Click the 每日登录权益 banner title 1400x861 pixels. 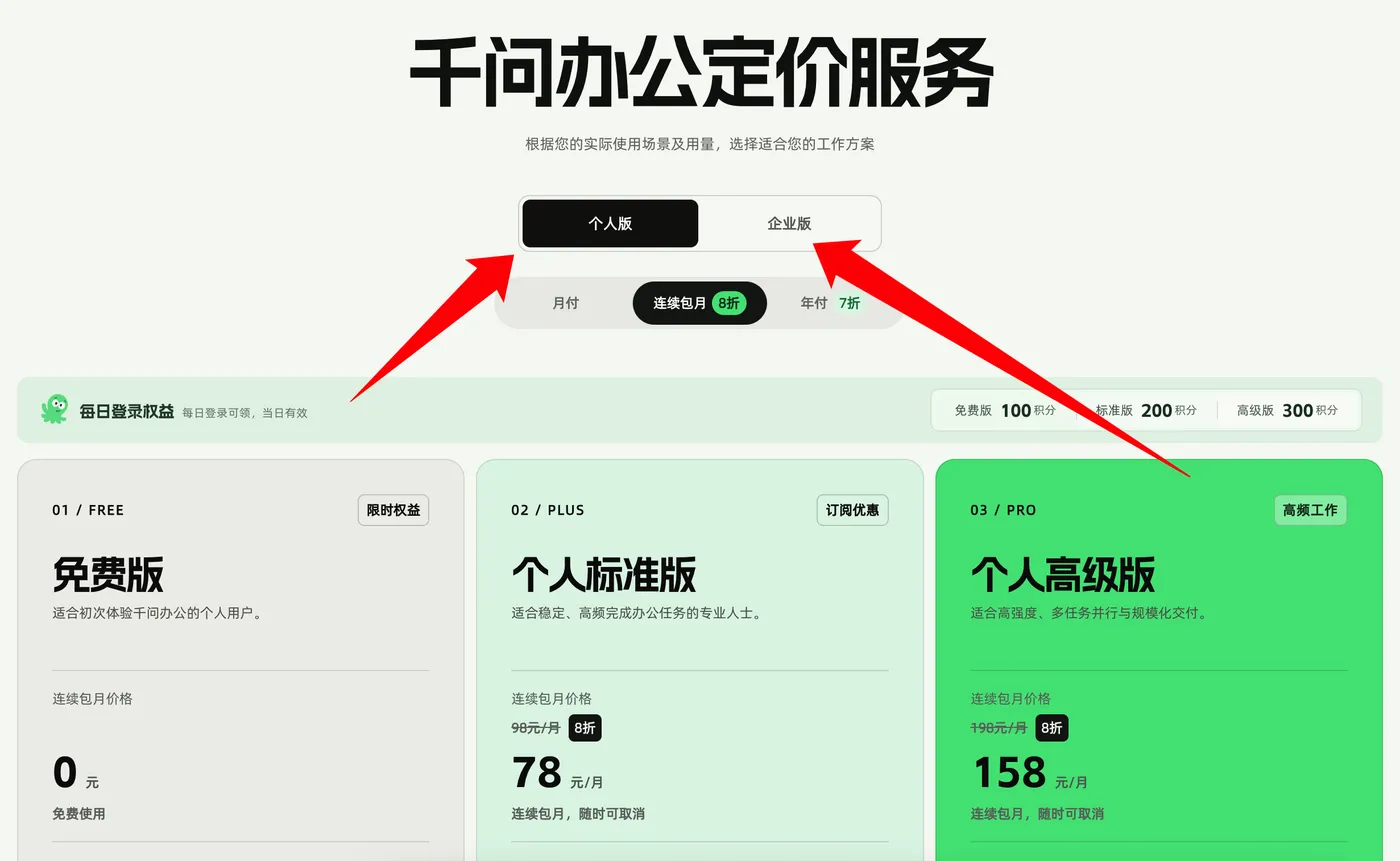[x=127, y=411]
